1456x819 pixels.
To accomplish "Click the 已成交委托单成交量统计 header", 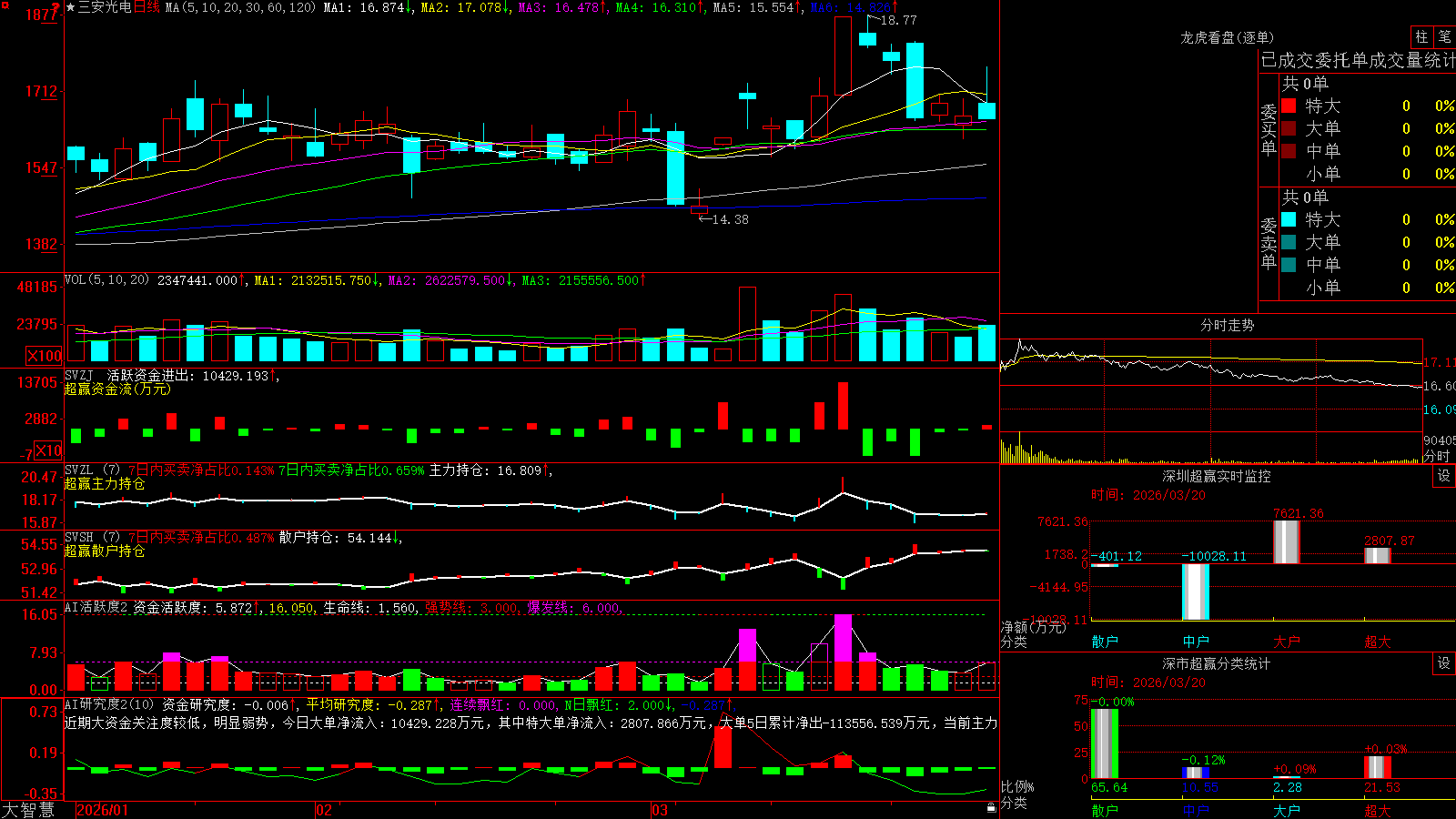I will pyautogui.click(x=1358, y=60).
